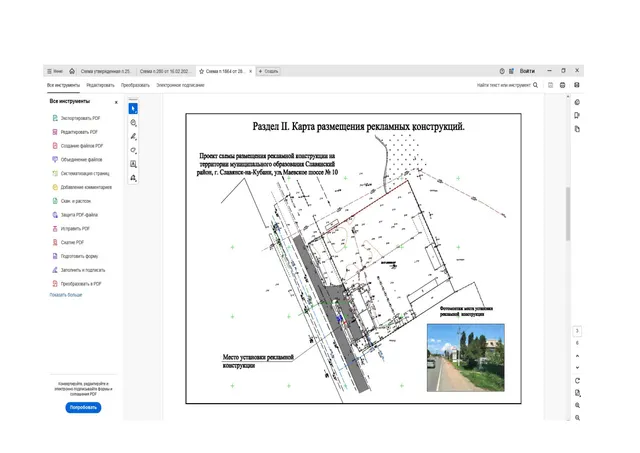Click label 'Место установки рекламной конструкции'

[258, 362]
